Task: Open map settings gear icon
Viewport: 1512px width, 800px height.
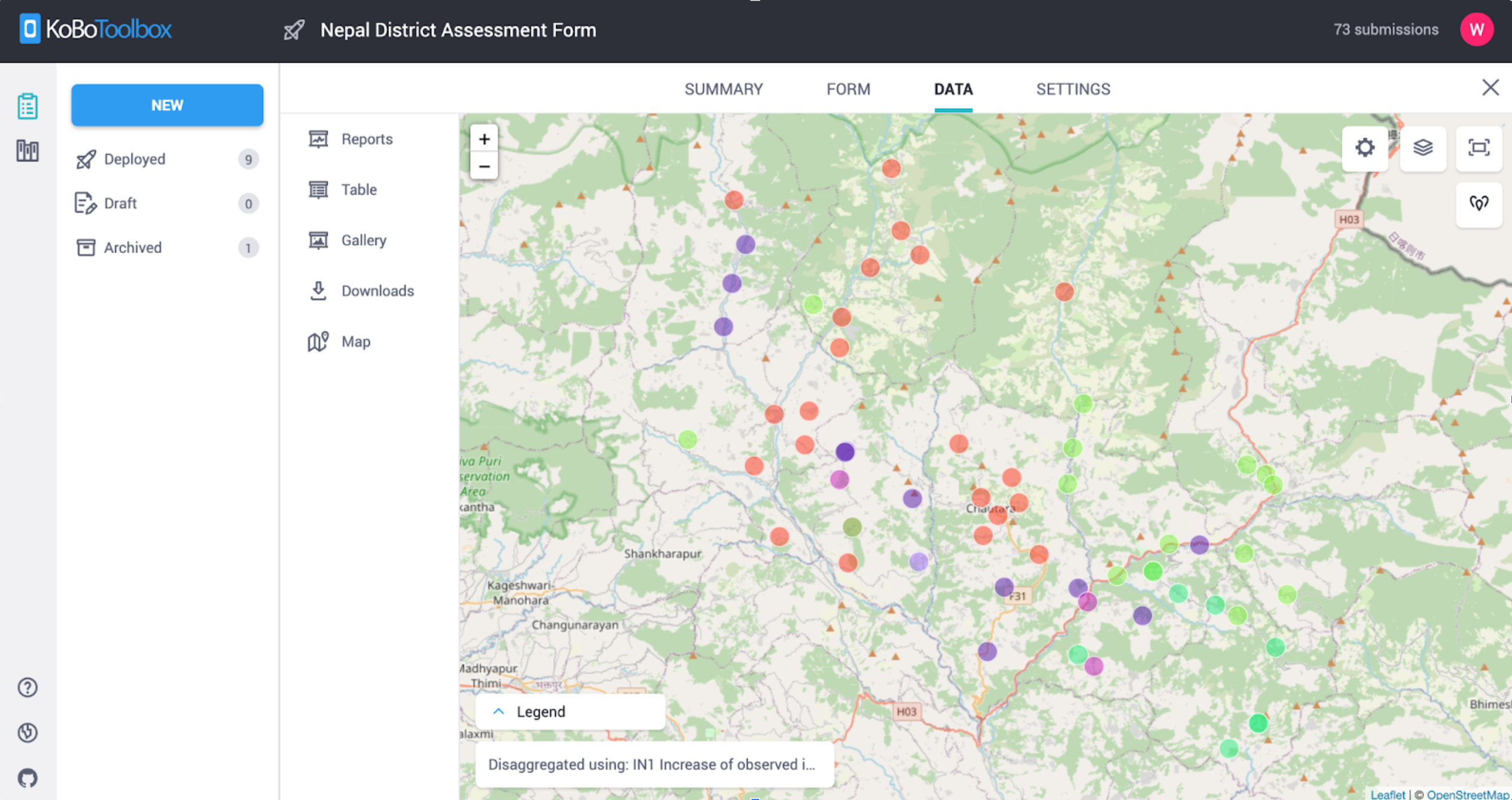Action: [x=1364, y=148]
